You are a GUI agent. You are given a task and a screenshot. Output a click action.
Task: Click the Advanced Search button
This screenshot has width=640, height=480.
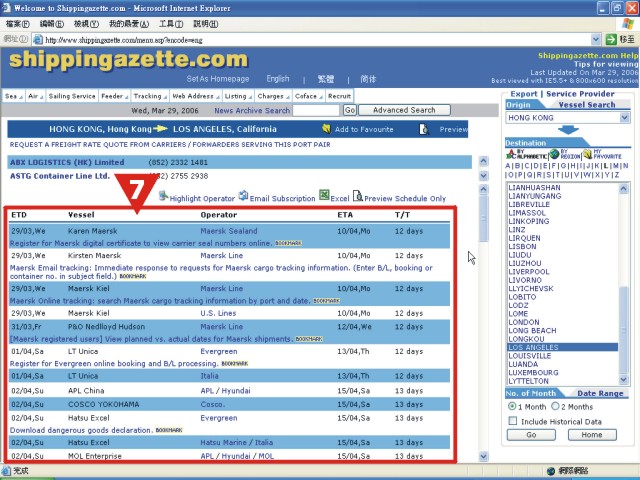click(x=404, y=110)
